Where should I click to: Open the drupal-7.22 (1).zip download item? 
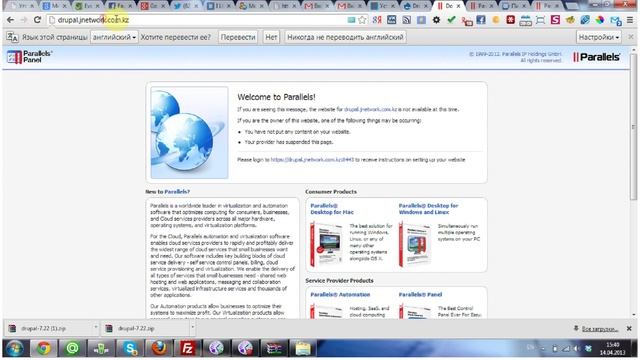pos(49,328)
